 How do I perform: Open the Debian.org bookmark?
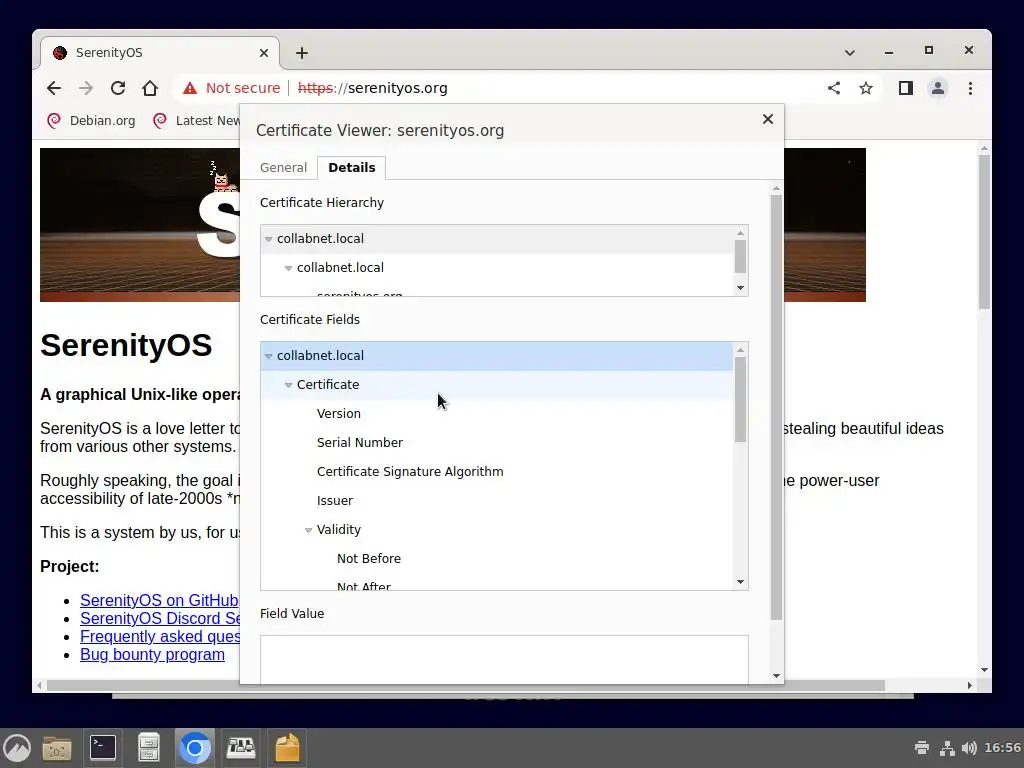(91, 121)
